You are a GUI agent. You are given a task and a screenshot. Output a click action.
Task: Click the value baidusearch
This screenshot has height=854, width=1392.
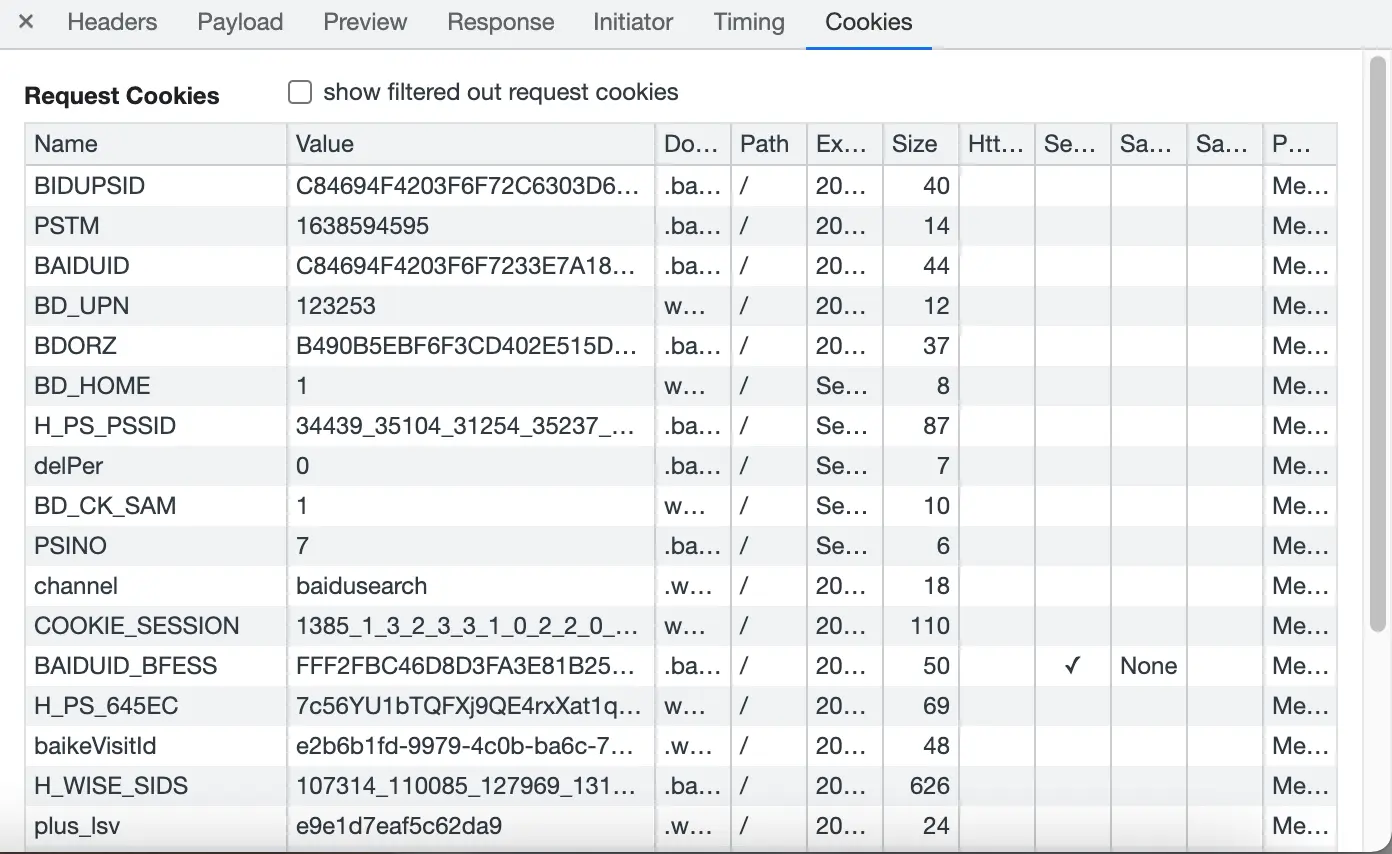[x=361, y=586]
